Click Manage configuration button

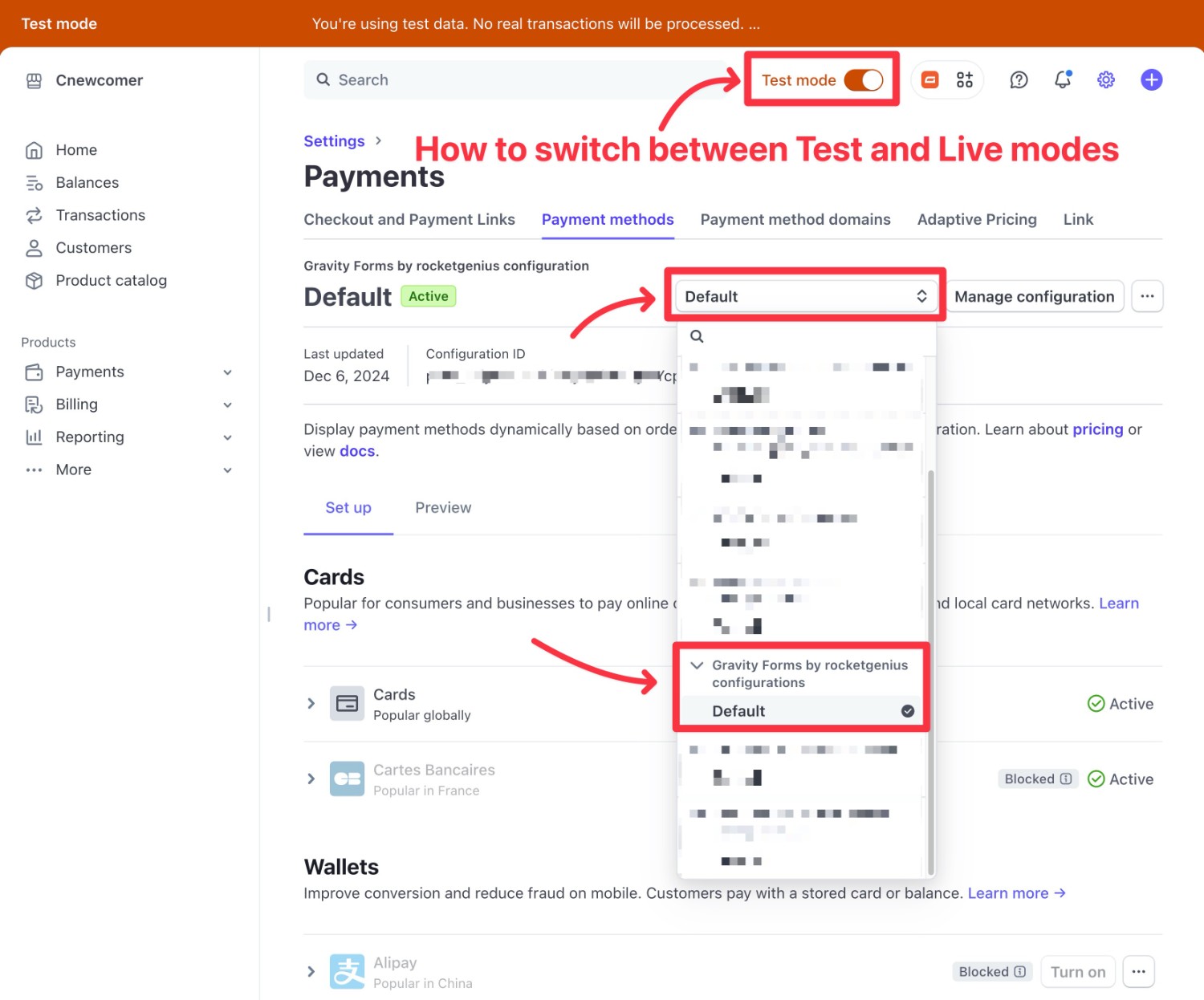point(1035,296)
